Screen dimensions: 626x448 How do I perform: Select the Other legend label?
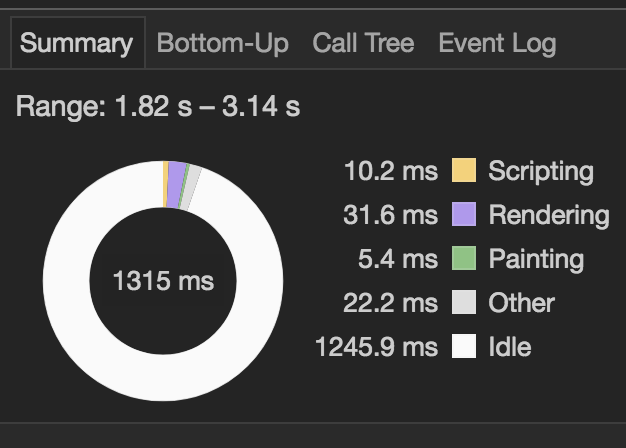click(521, 303)
